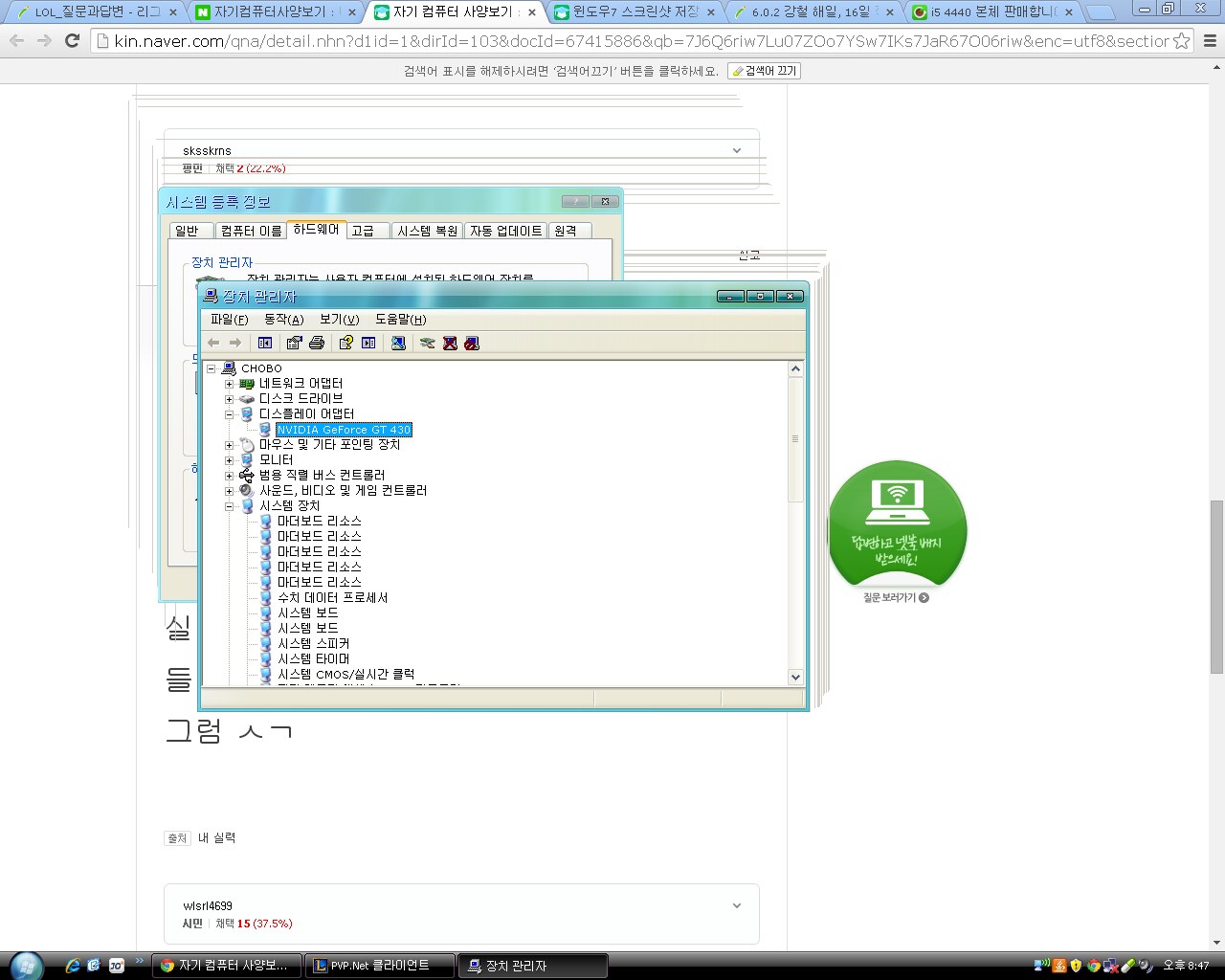Open the sksskrns answer dropdown arrow
Screen dimensions: 1225x980
point(736,150)
